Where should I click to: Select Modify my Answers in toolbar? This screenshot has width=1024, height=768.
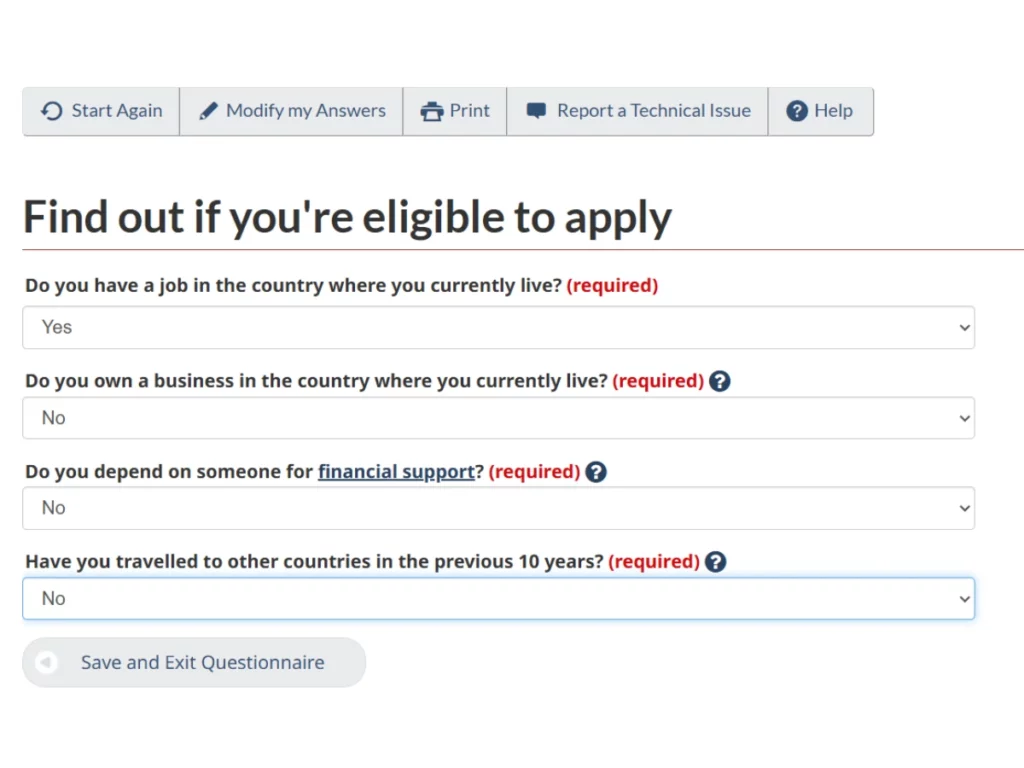coord(305,111)
